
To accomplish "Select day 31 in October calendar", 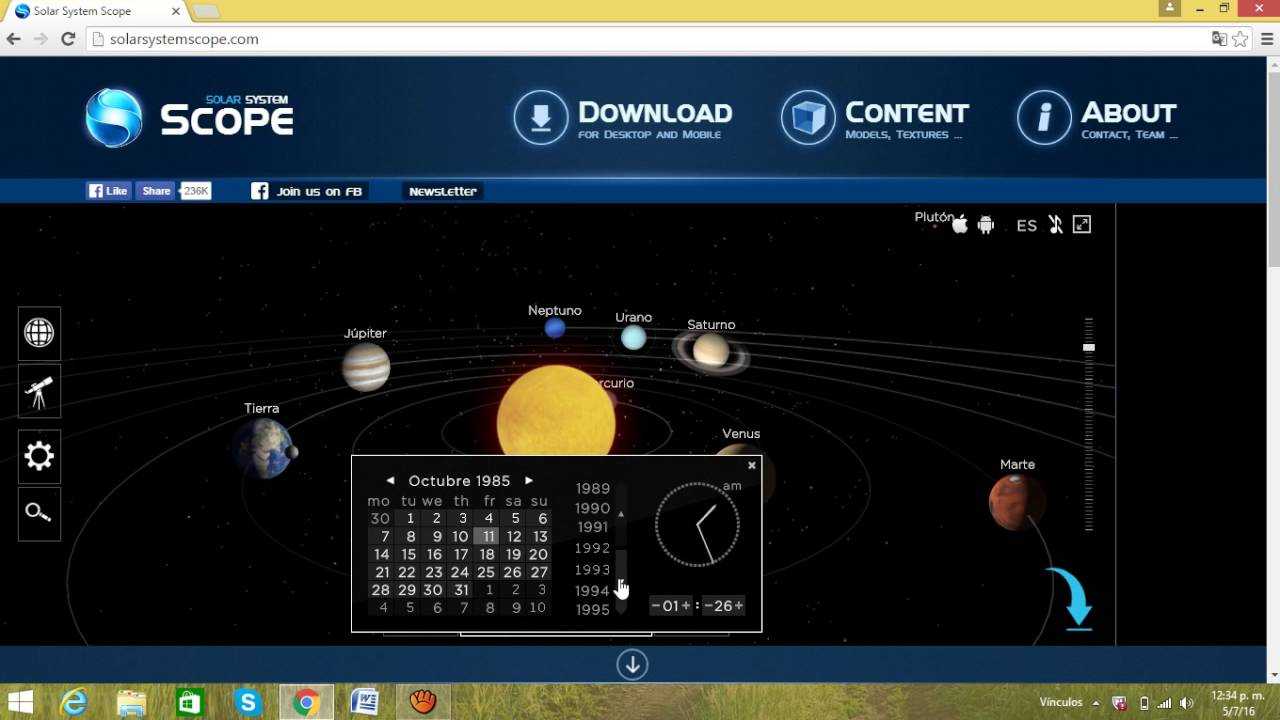I will coord(460,590).
